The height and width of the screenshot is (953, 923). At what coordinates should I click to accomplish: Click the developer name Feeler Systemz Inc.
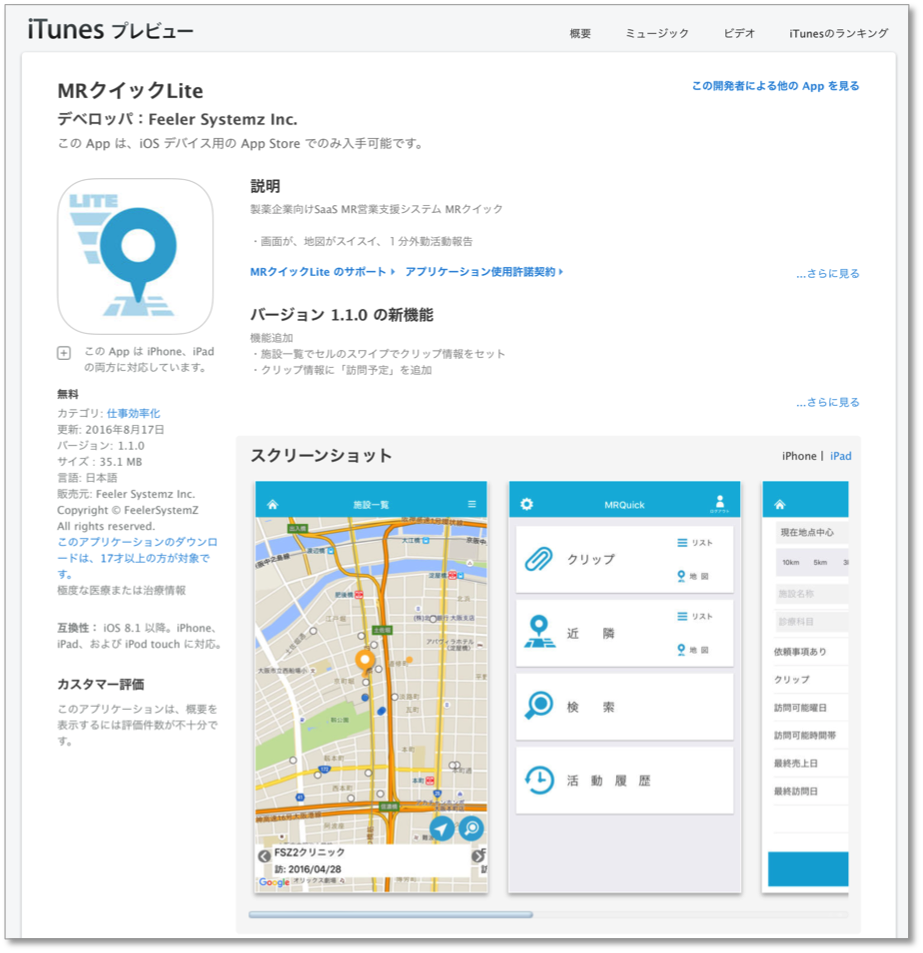point(222,119)
